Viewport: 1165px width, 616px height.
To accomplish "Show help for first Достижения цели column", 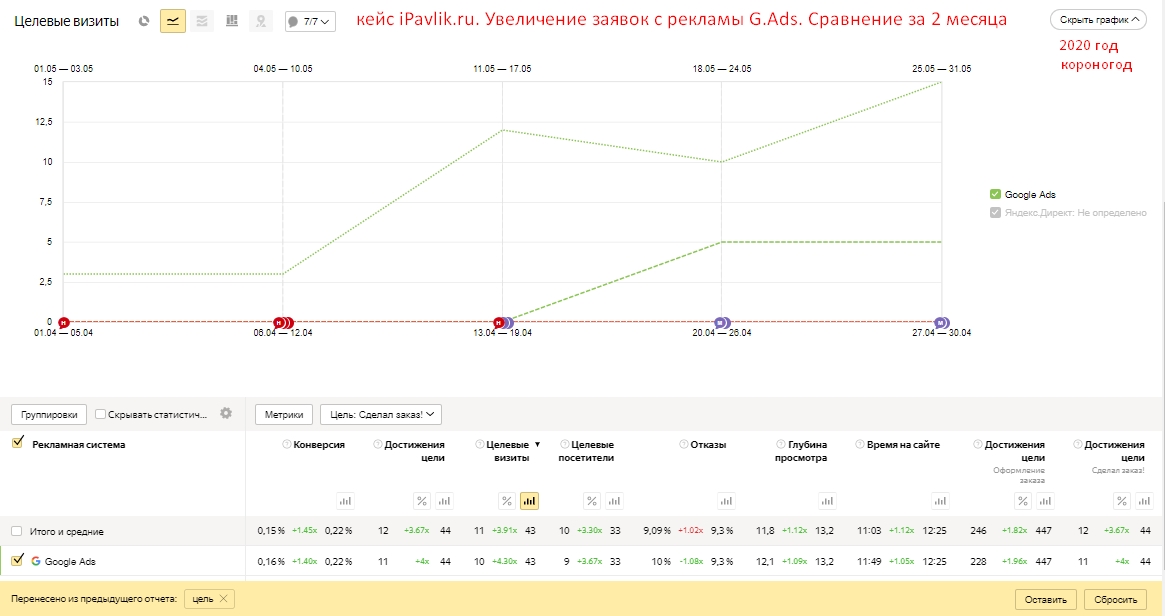I will pyautogui.click(x=377, y=444).
